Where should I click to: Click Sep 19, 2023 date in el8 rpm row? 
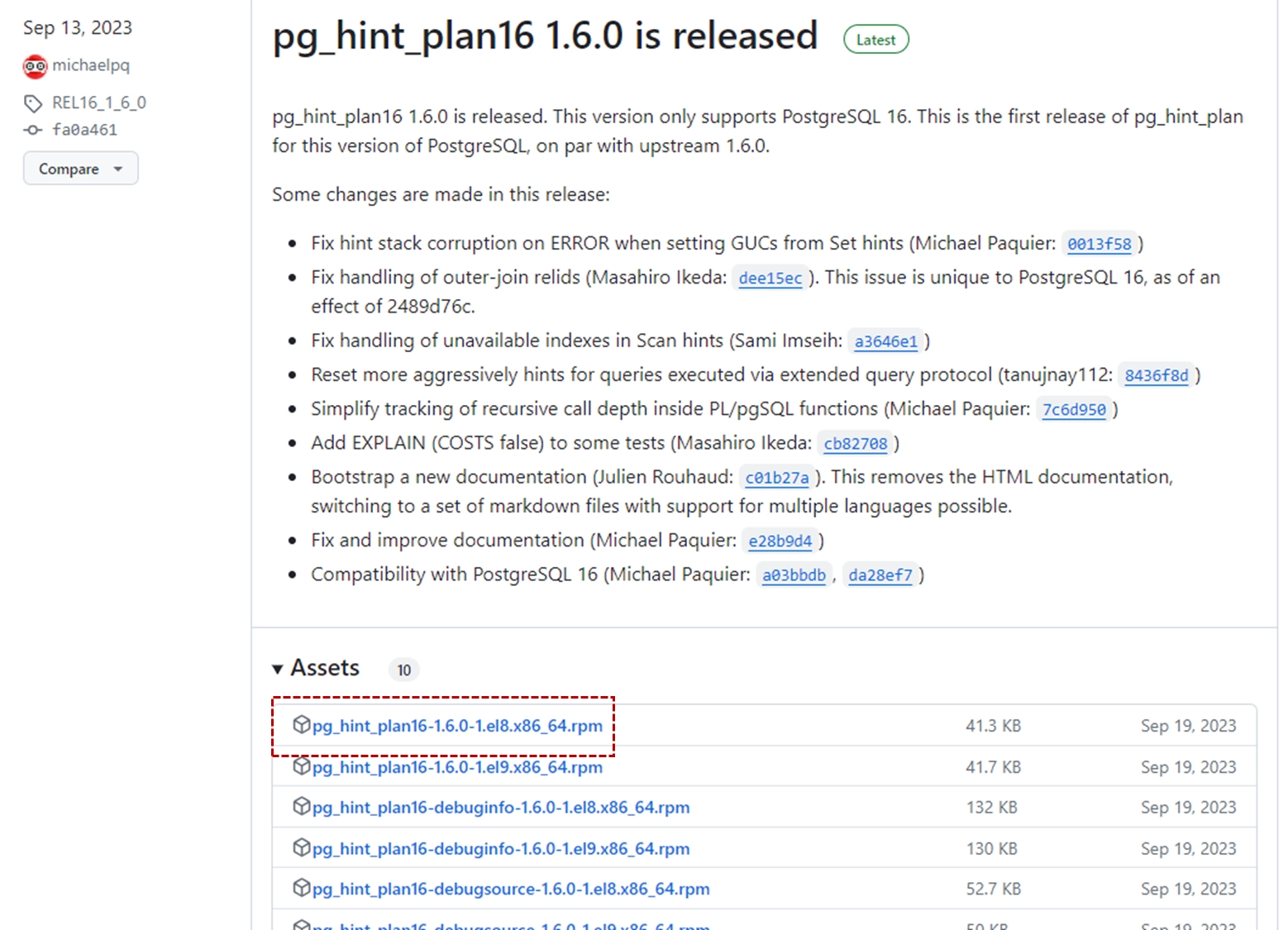tap(1188, 726)
